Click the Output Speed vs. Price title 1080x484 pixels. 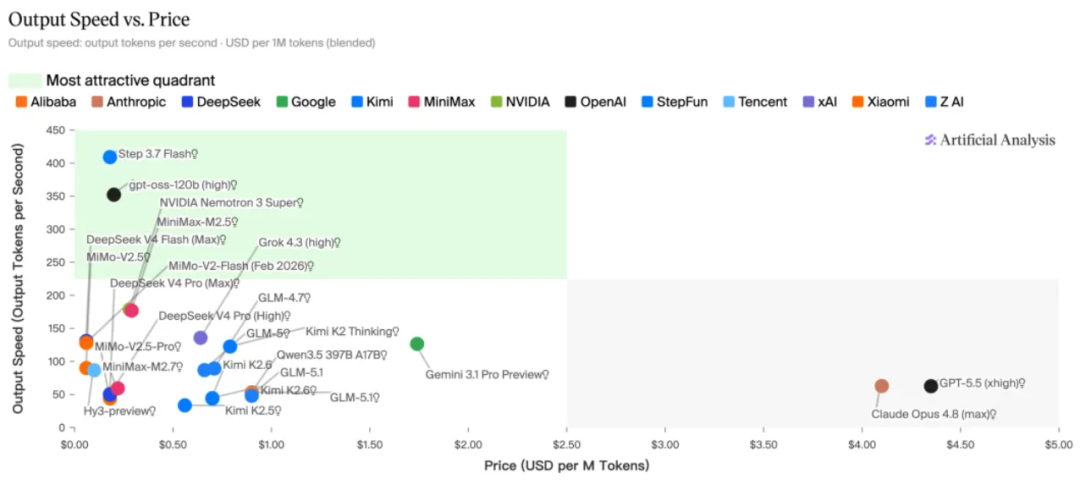[x=98, y=19]
